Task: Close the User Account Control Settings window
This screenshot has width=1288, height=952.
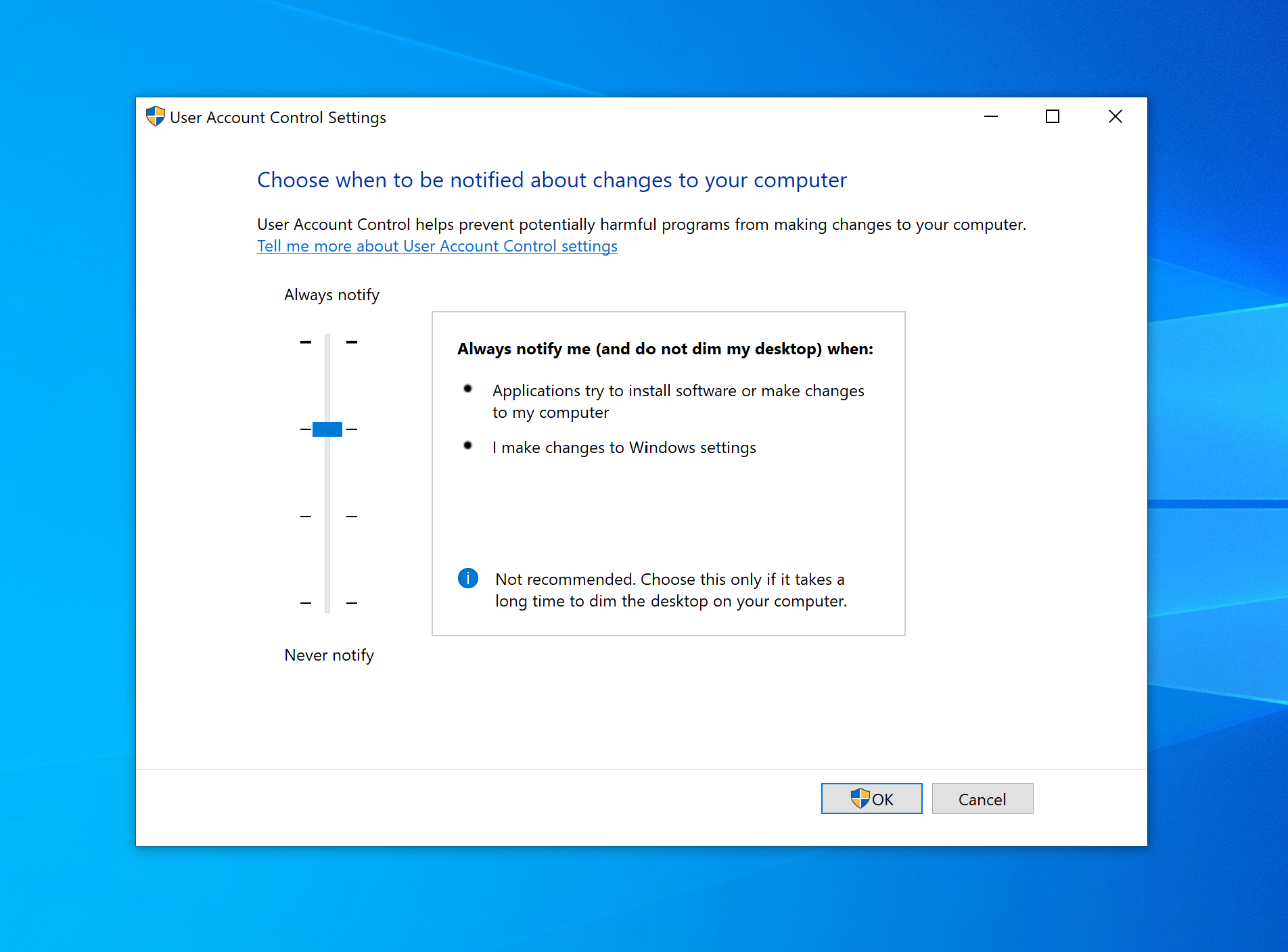Action: point(1115,117)
